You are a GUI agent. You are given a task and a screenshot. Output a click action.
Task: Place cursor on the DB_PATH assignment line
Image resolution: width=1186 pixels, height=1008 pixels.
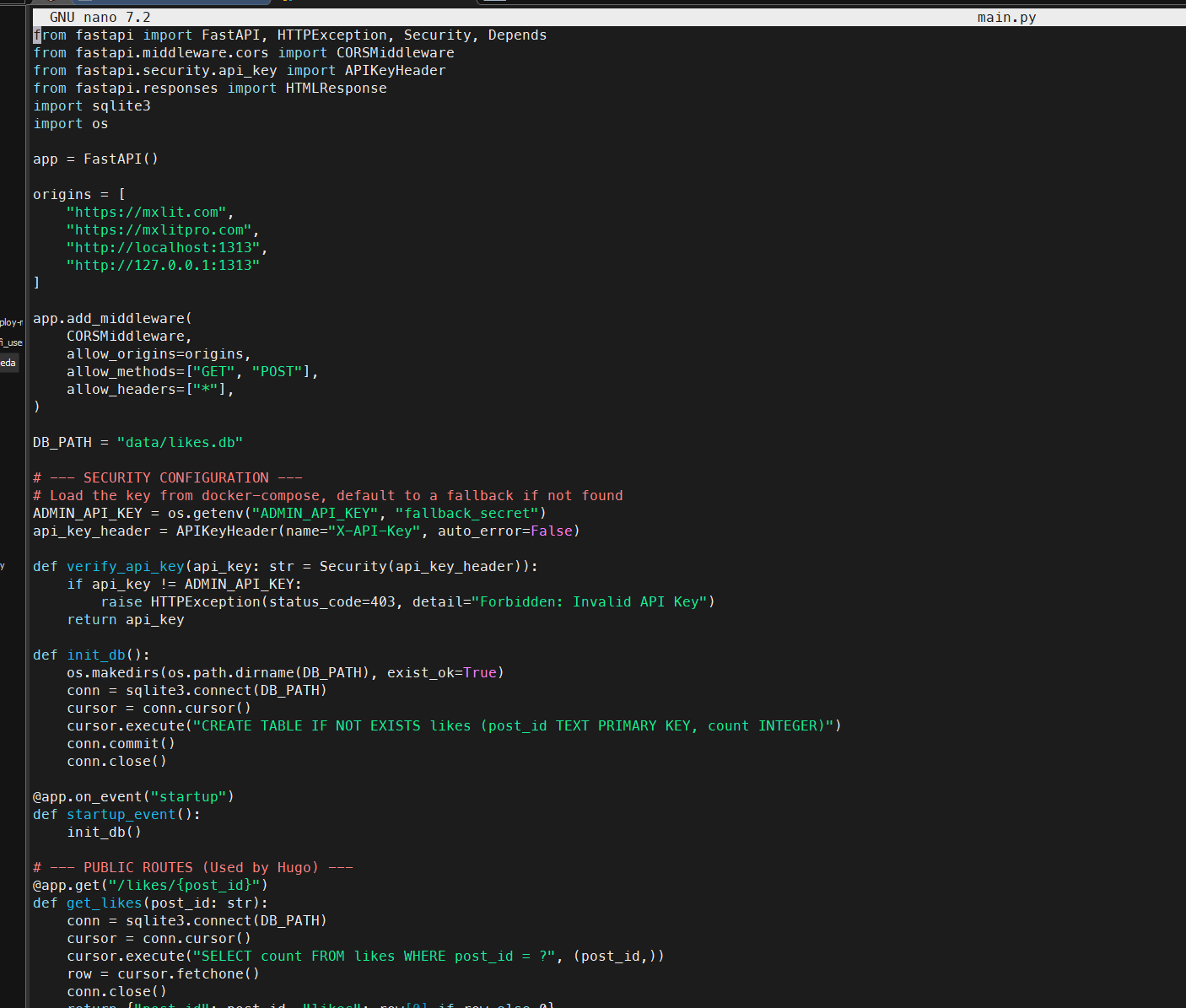pyautogui.click(x=137, y=442)
